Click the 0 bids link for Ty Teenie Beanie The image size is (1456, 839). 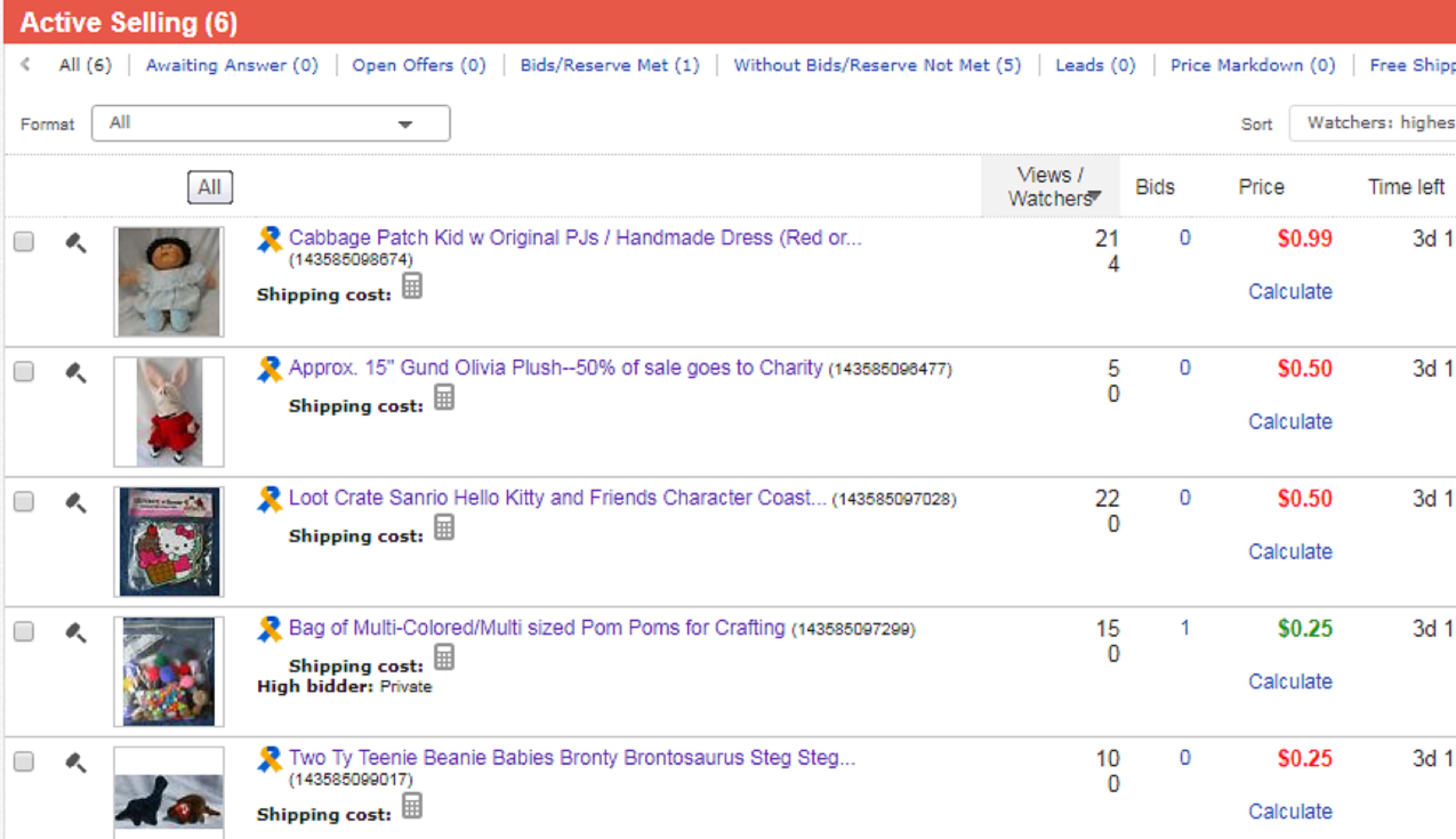pyautogui.click(x=1185, y=758)
